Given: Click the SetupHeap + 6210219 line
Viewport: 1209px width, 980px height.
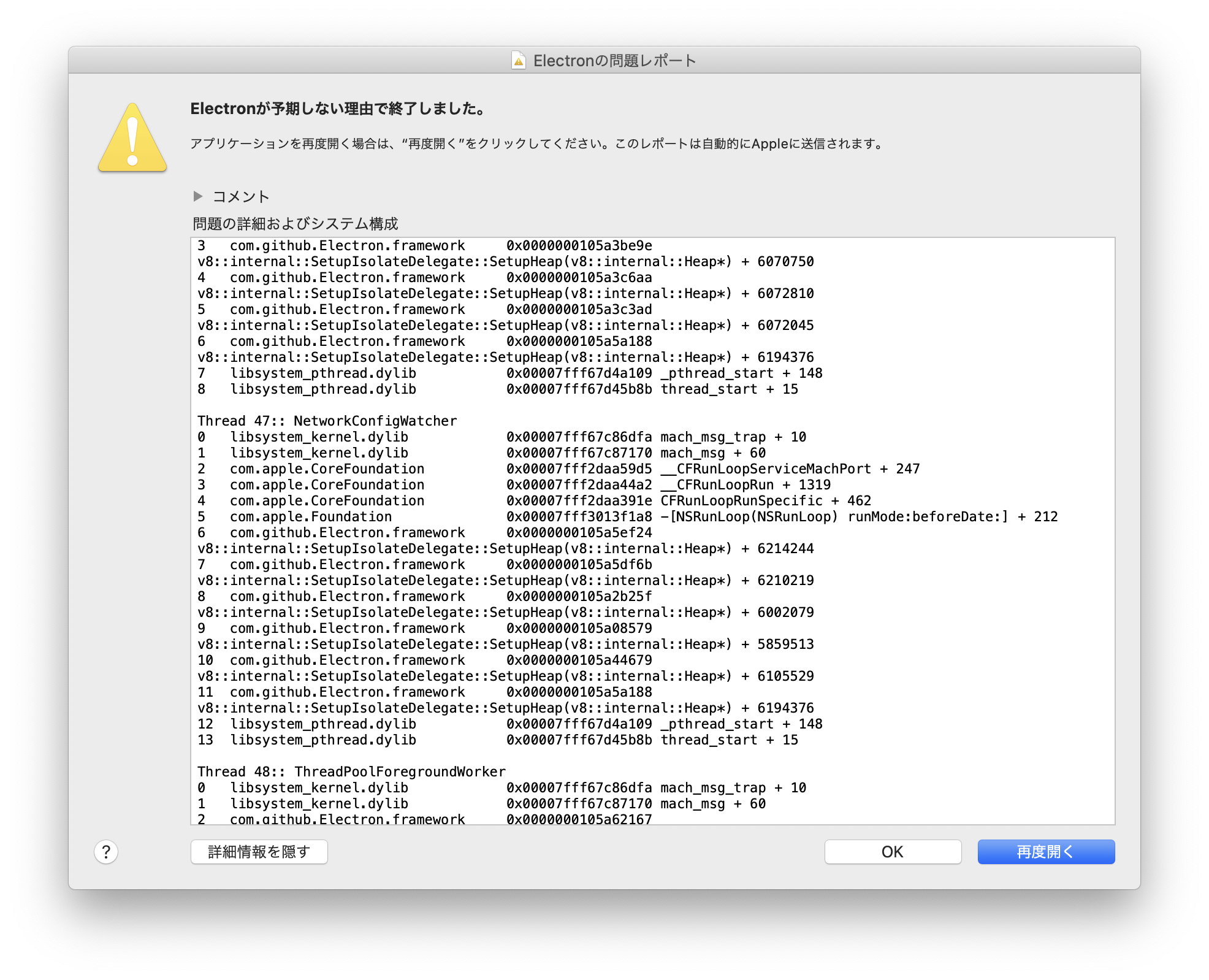Looking at the screenshot, I should [x=506, y=580].
